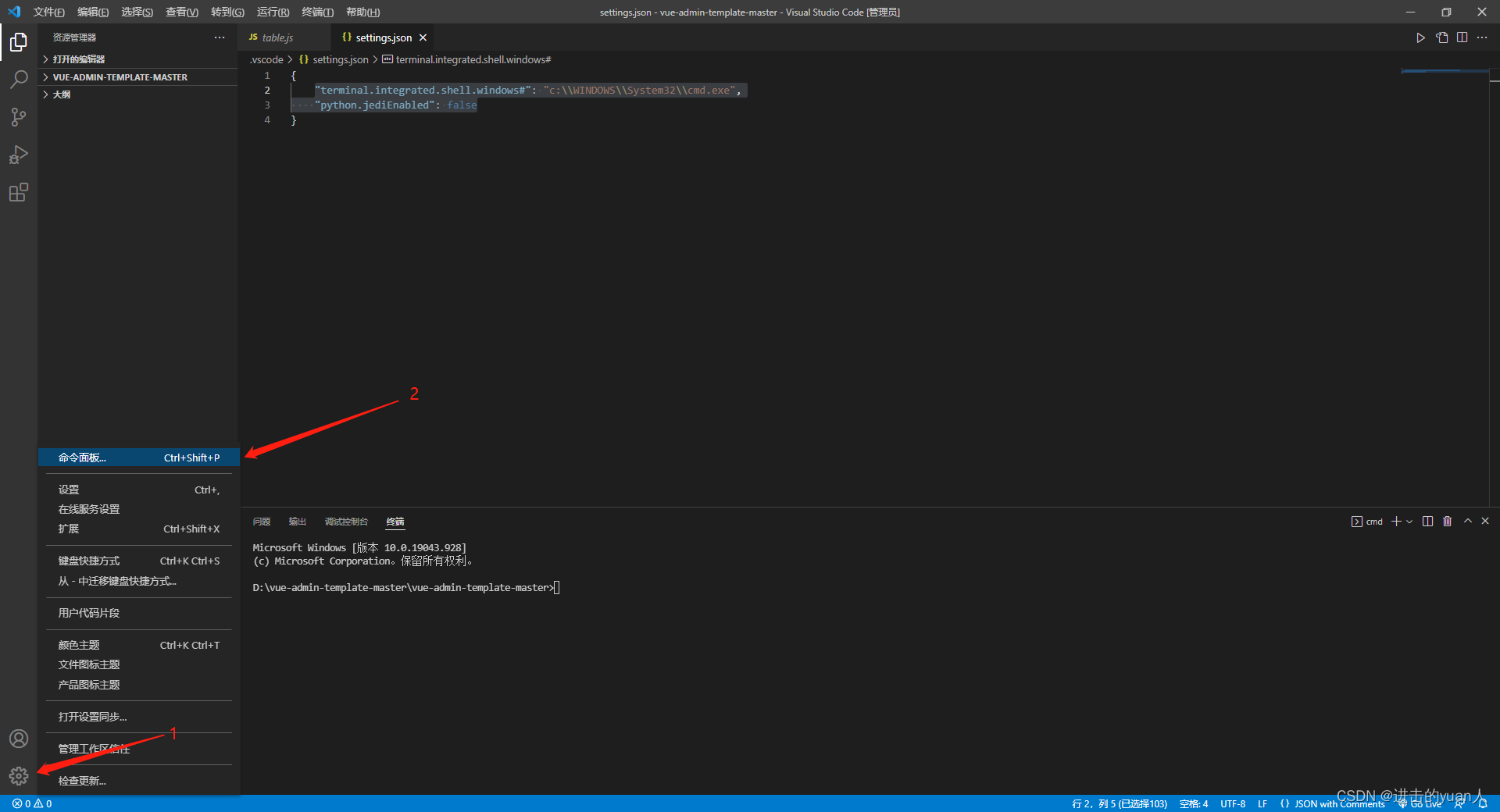1500x812 pixels.
Task: Start Go Live server
Action: pyautogui.click(x=1420, y=803)
